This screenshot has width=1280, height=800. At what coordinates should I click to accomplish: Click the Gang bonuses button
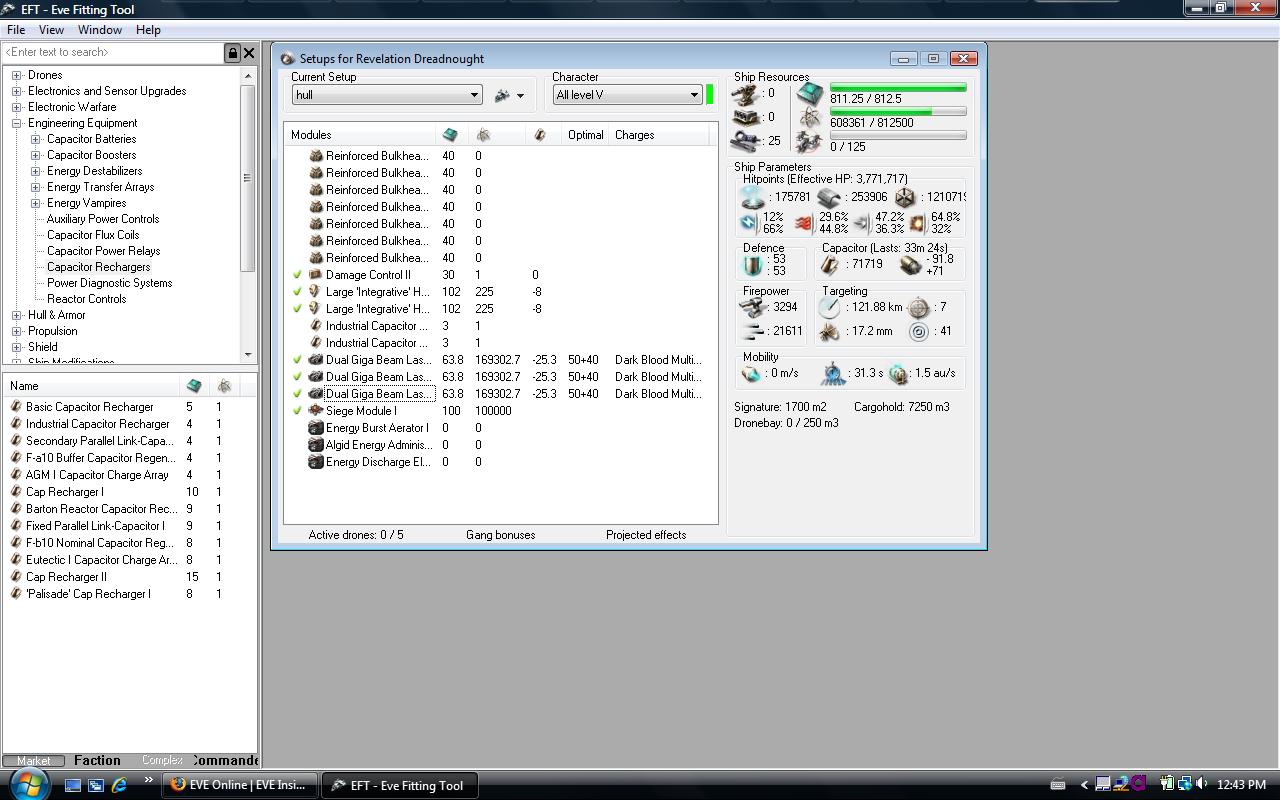point(500,535)
